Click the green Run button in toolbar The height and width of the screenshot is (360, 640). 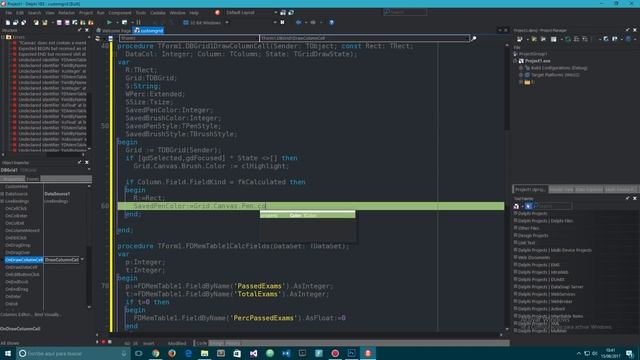[109, 22]
